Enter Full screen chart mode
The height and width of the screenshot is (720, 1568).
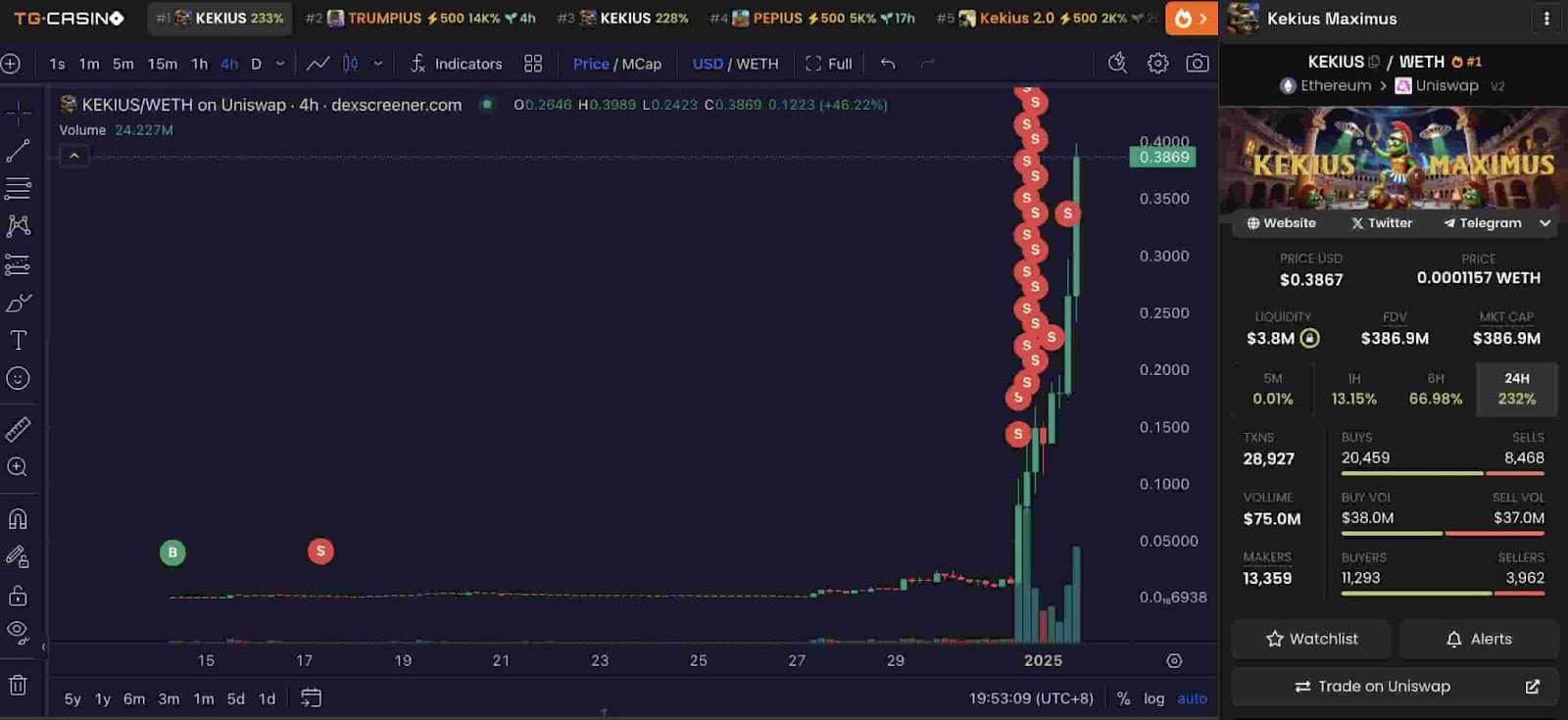point(829,64)
